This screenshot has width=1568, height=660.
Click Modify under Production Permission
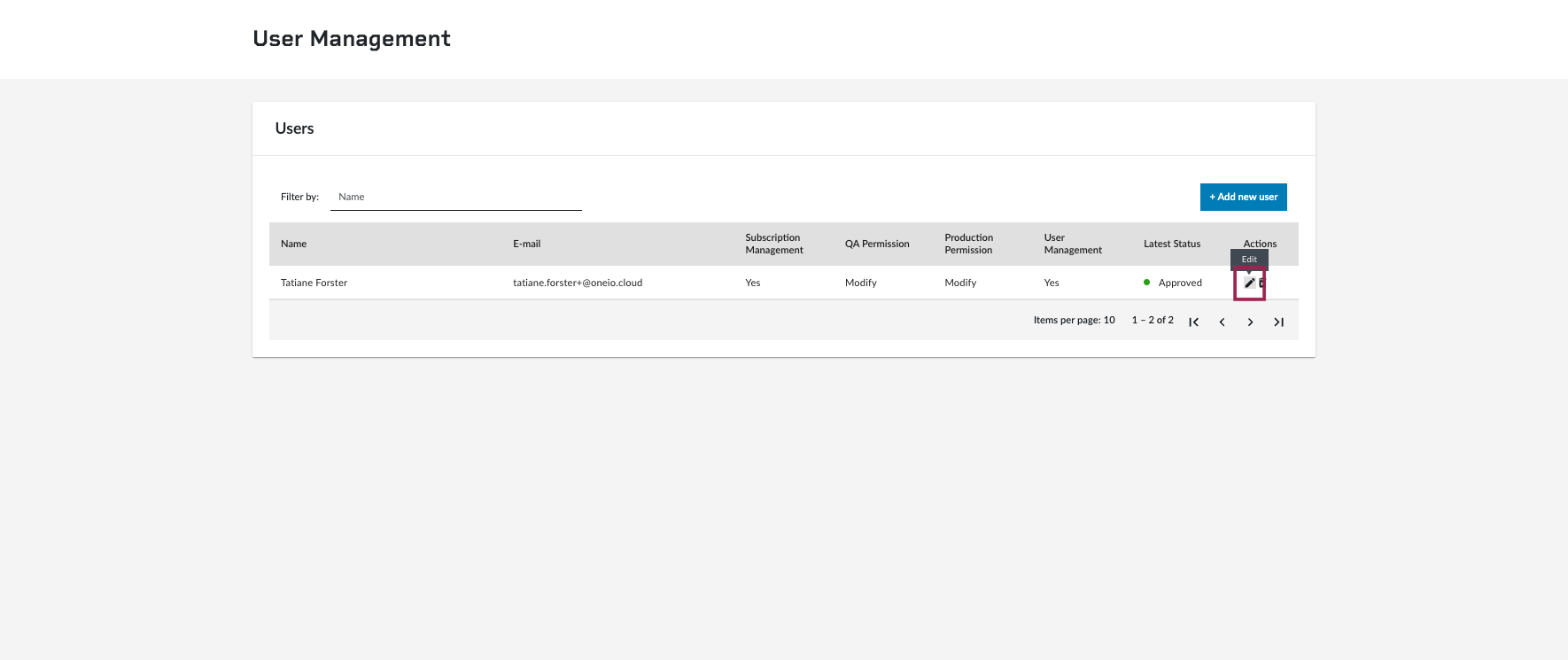(x=960, y=283)
